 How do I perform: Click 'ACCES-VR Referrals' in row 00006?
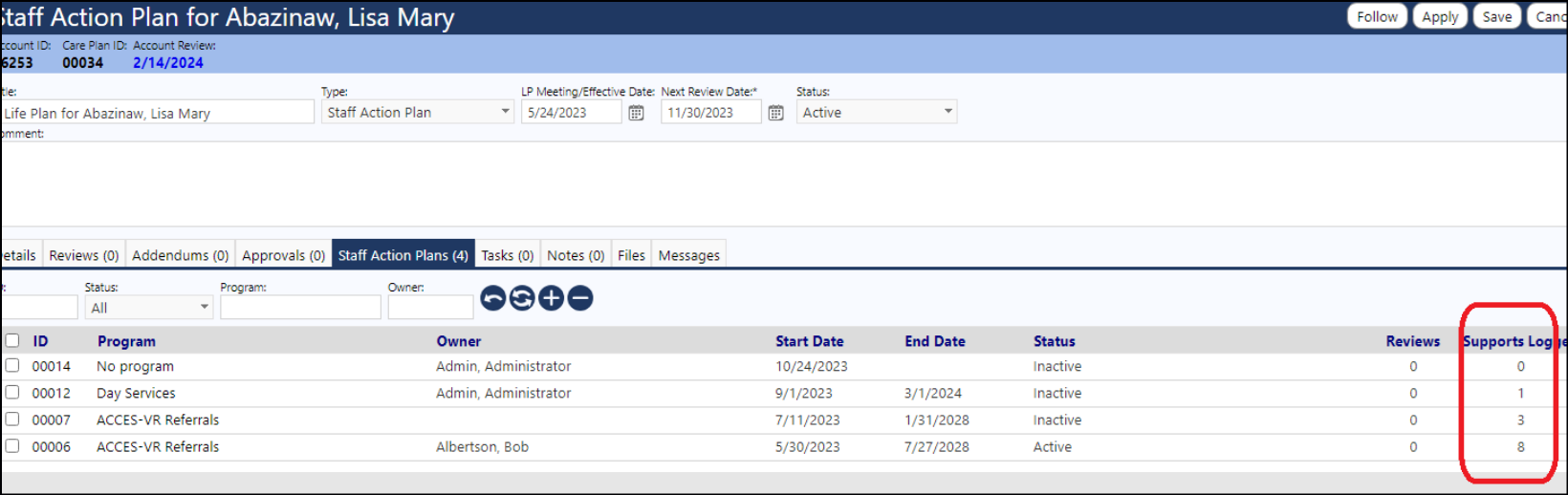158,446
